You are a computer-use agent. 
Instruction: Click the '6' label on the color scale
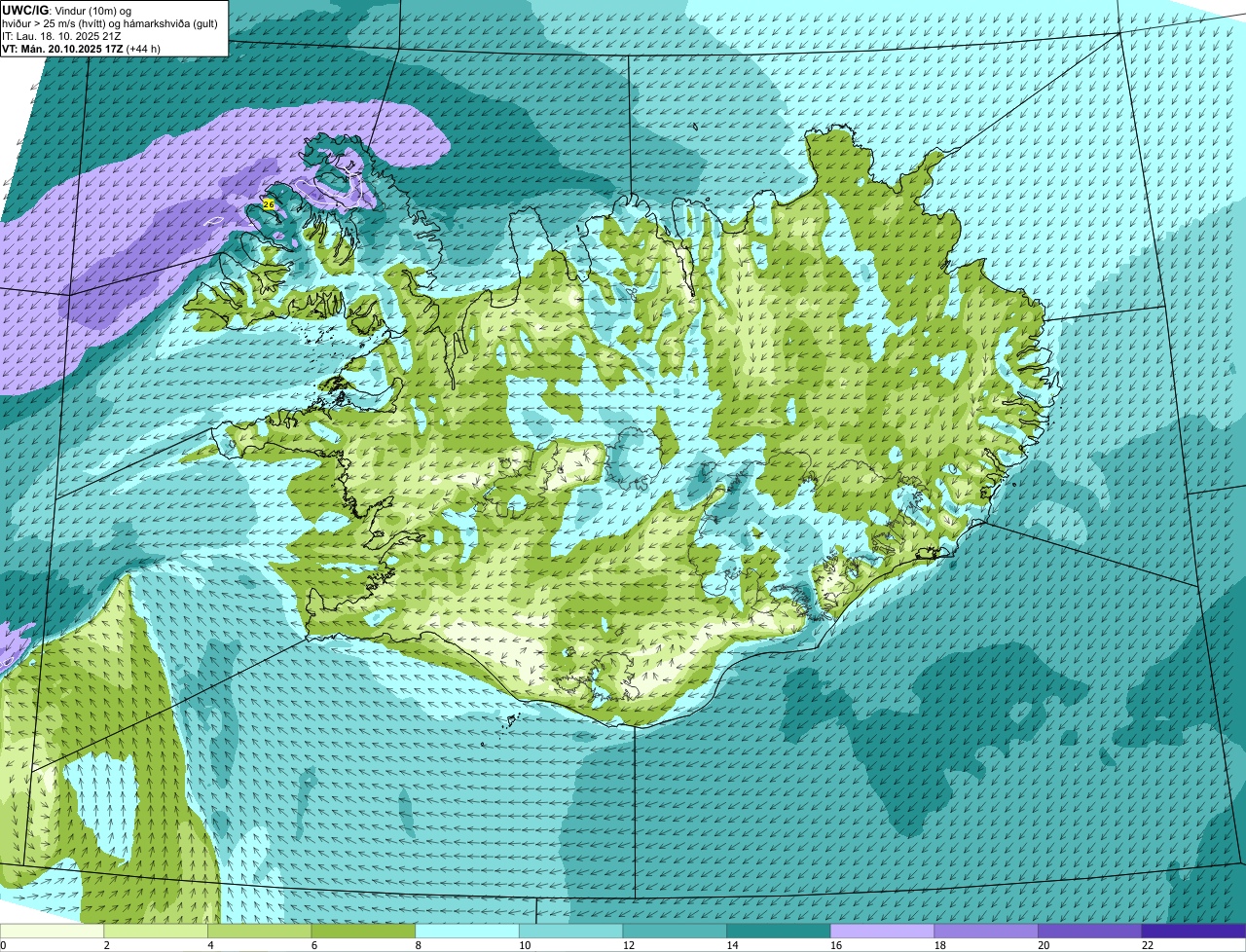click(314, 945)
